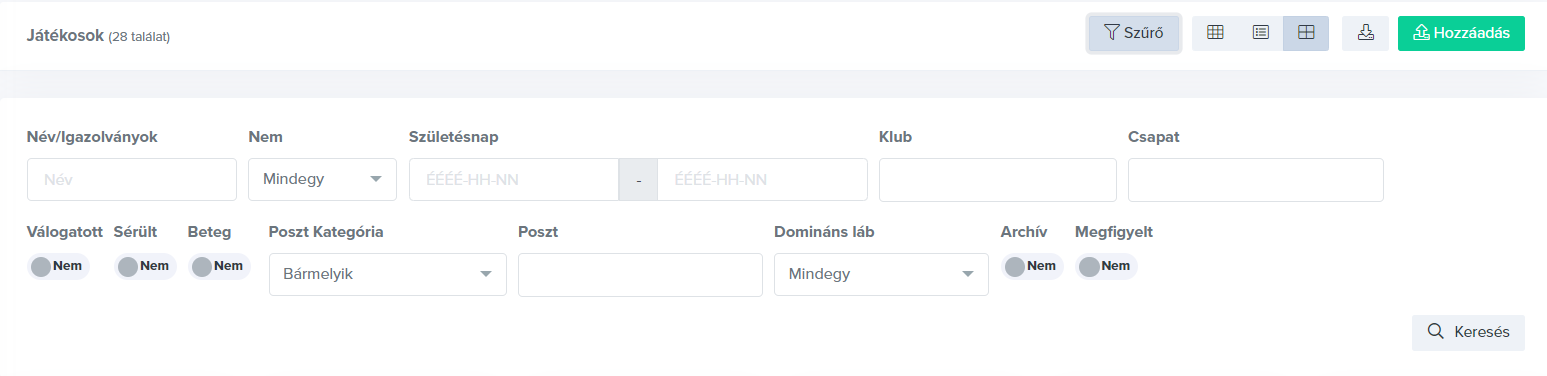Viewport: 1547px width, 376px height.
Task: Click the table grid view icon
Action: click(x=1215, y=33)
